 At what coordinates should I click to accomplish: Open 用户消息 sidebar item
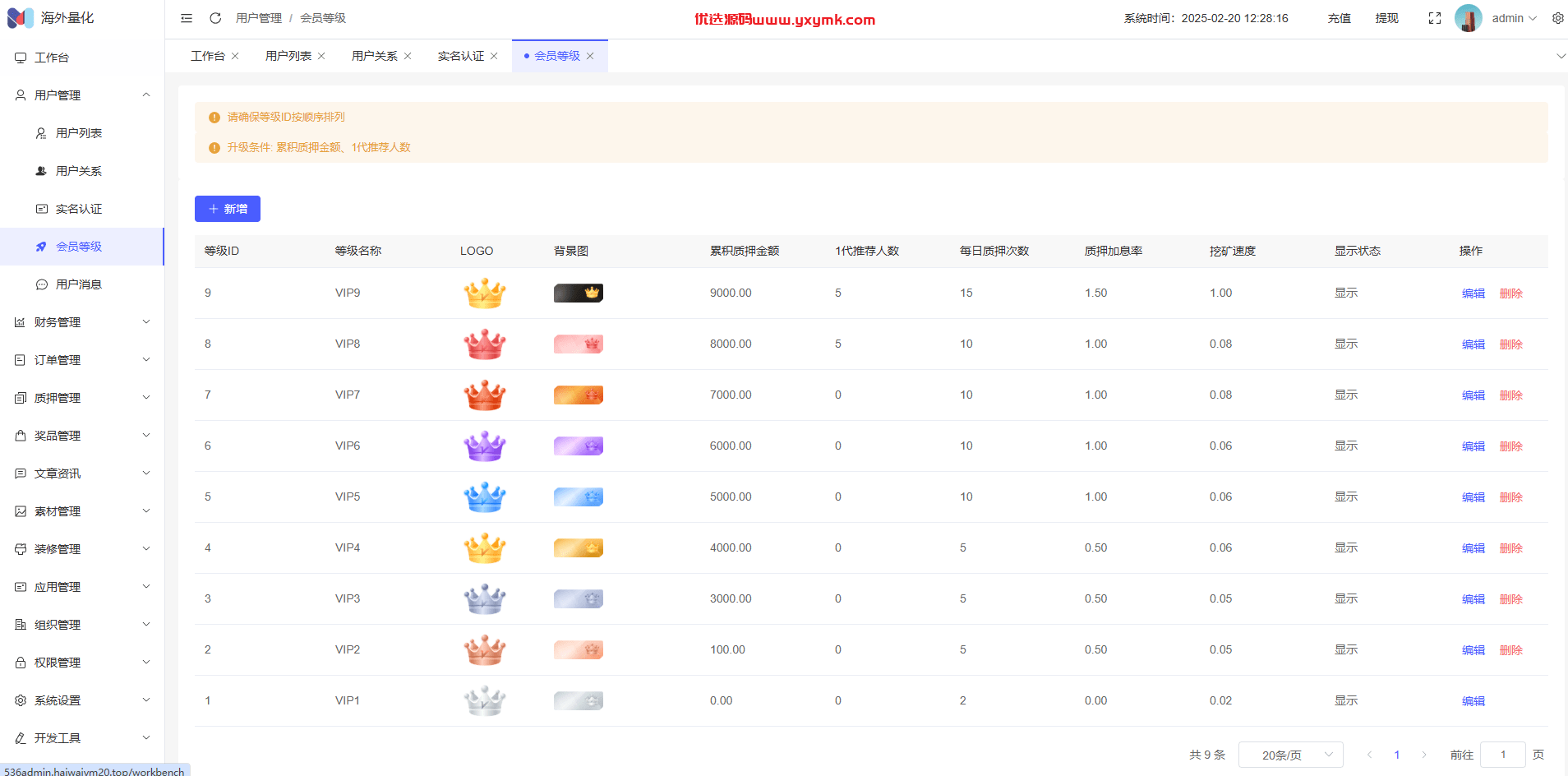coord(82,284)
